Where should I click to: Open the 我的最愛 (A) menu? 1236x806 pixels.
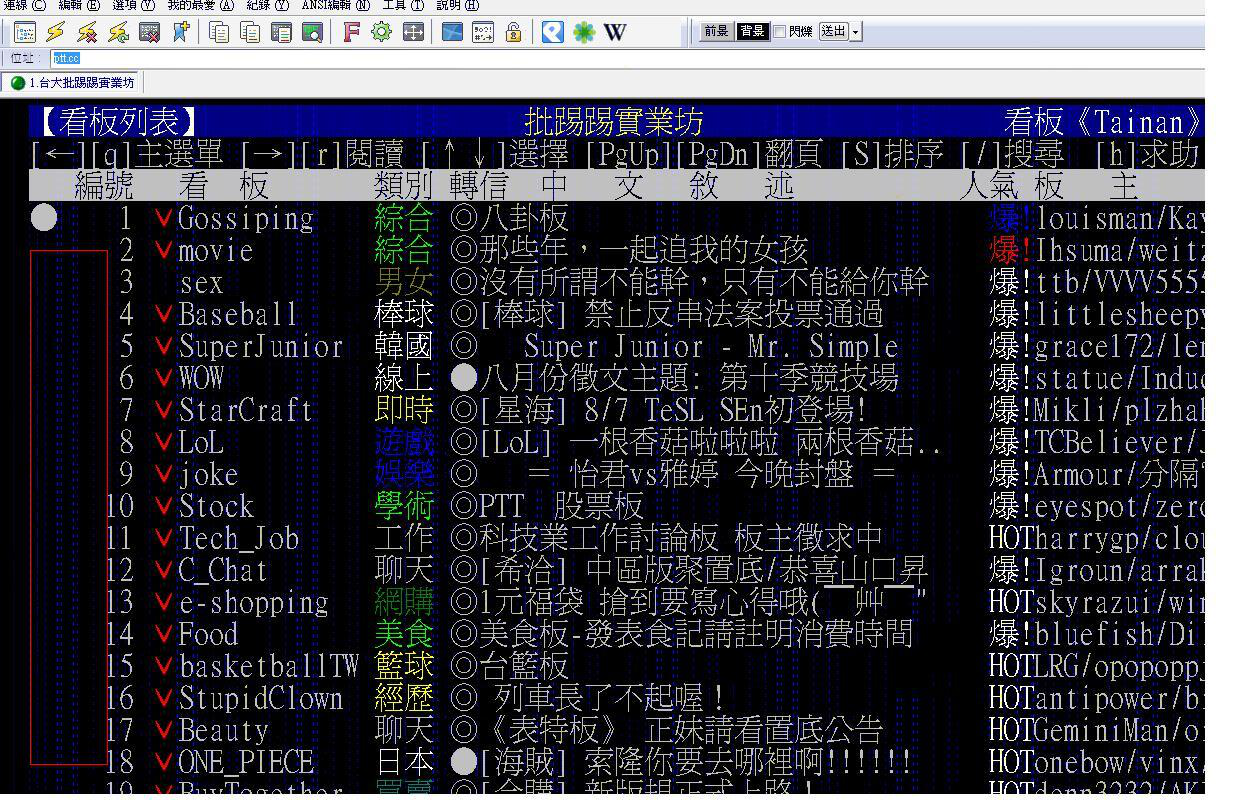200,5
